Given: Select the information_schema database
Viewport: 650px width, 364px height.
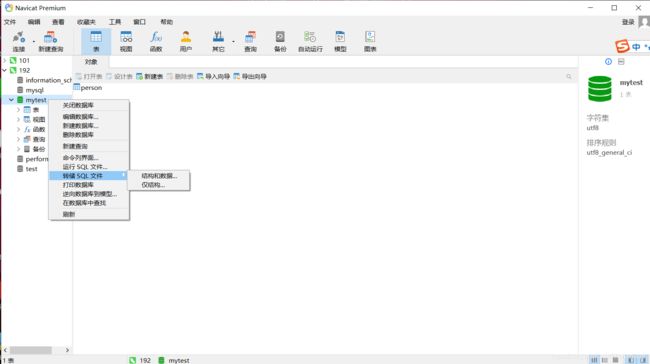Looking at the screenshot, I should pyautogui.click(x=44, y=80).
